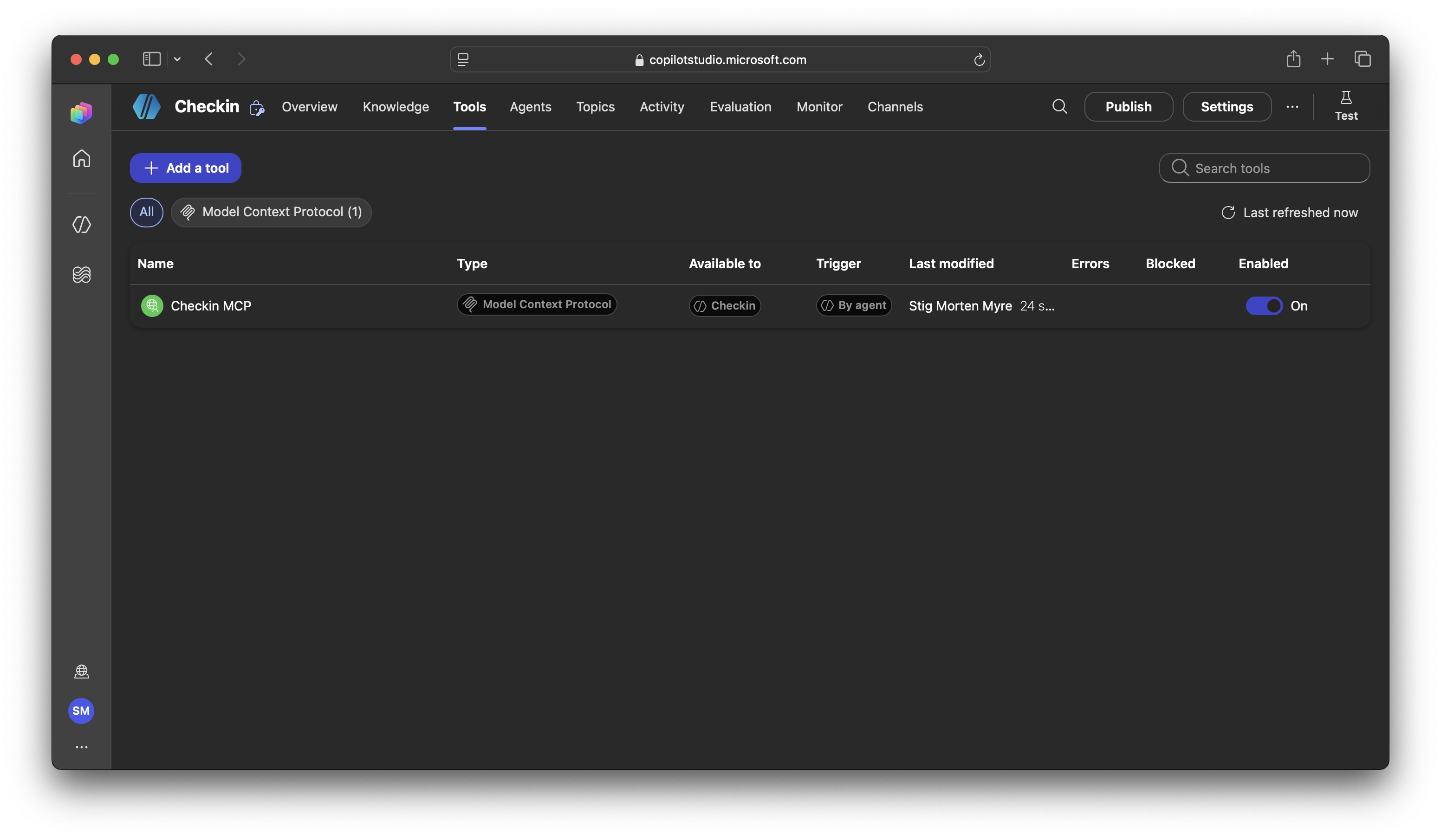The width and height of the screenshot is (1441, 840).
Task: Open the Evaluation tab
Action: pyautogui.click(x=740, y=107)
